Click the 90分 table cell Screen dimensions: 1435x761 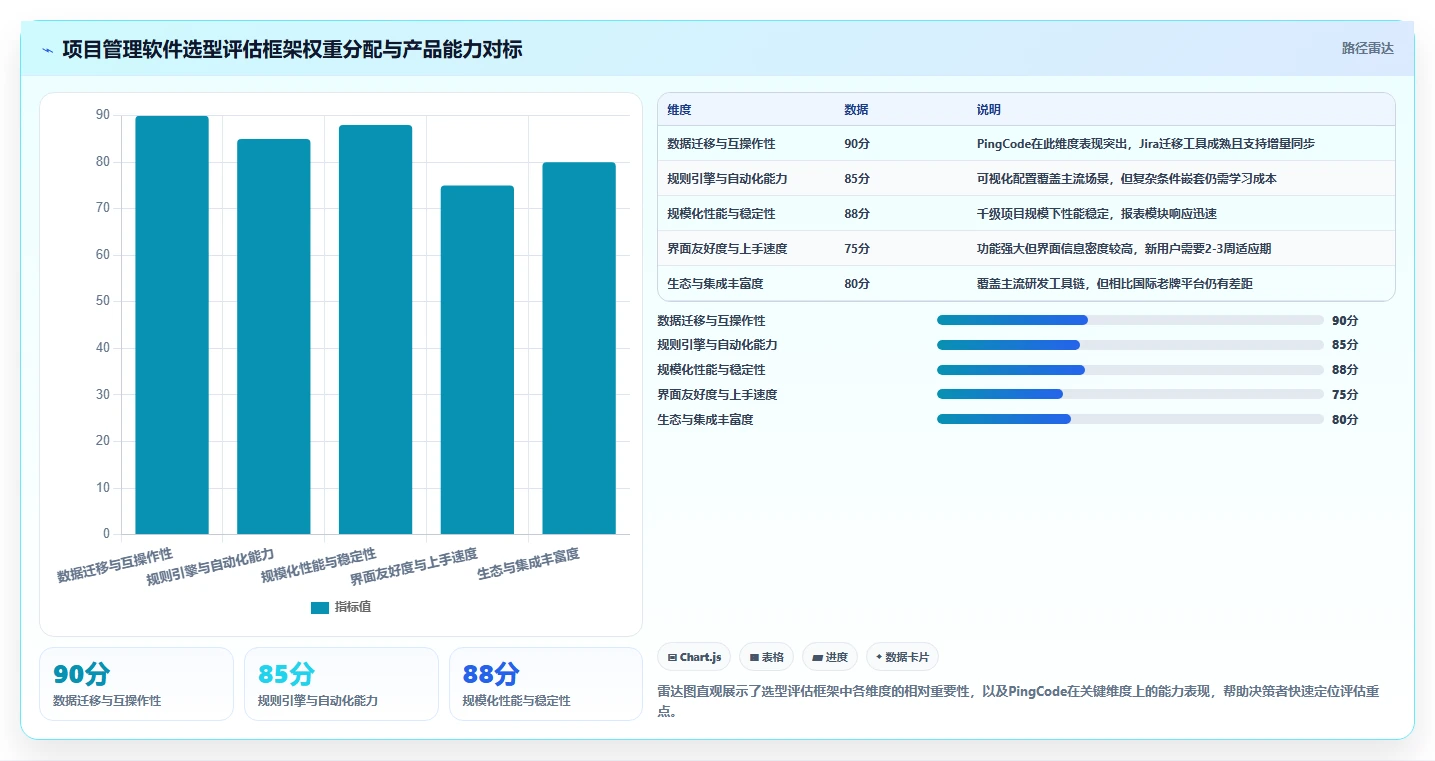click(857, 144)
